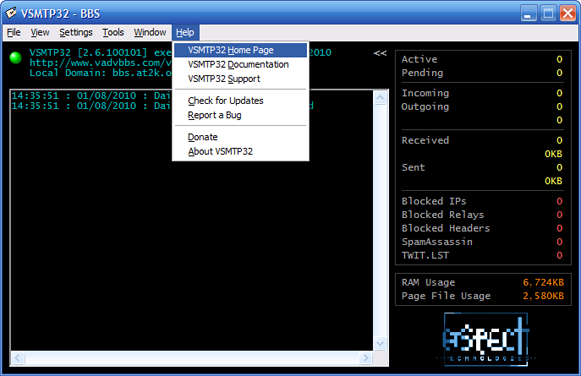
Task: Open the Settings menu
Action: coord(76,33)
